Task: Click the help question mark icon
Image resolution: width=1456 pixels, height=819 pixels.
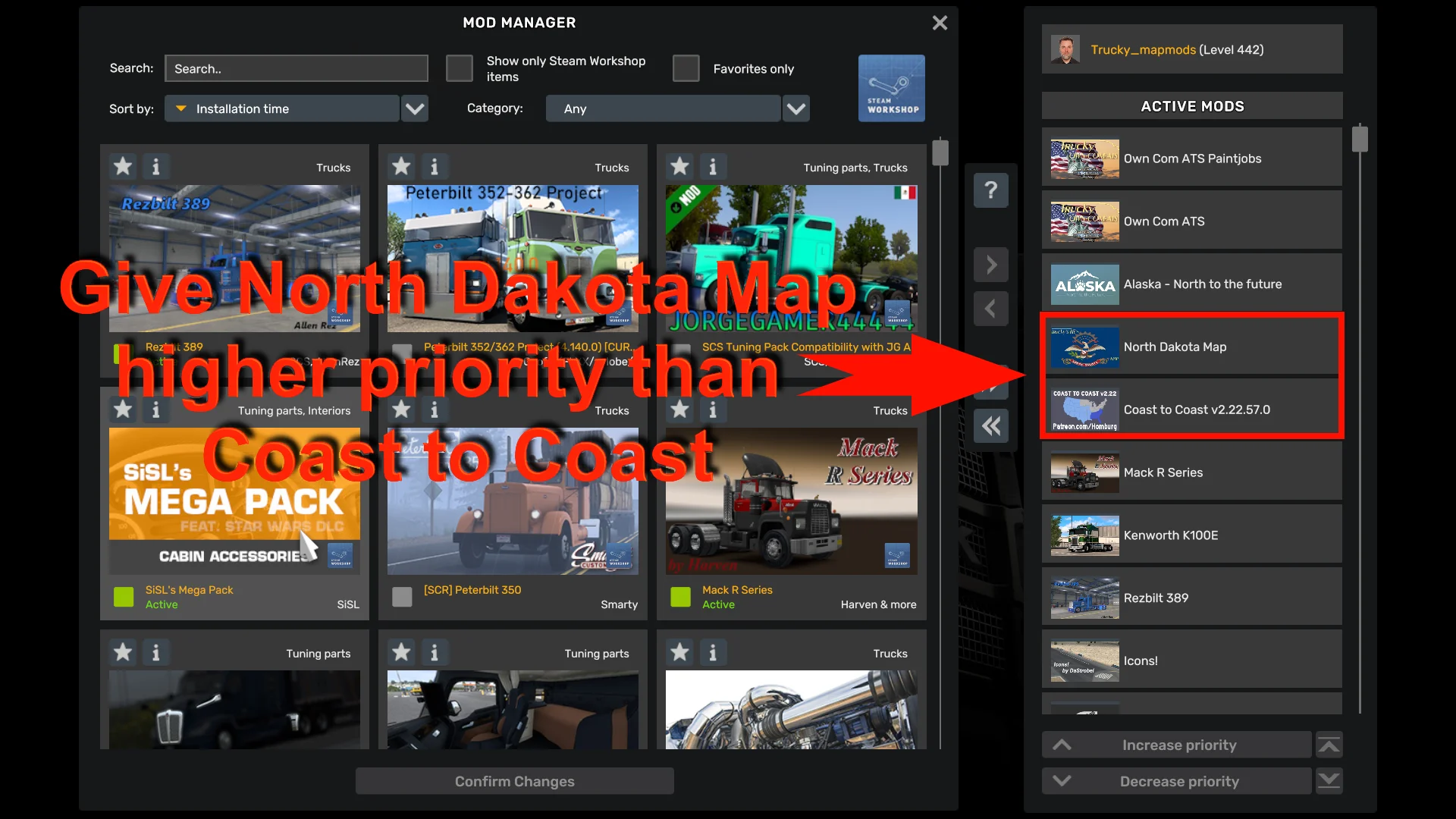Action: (x=990, y=190)
